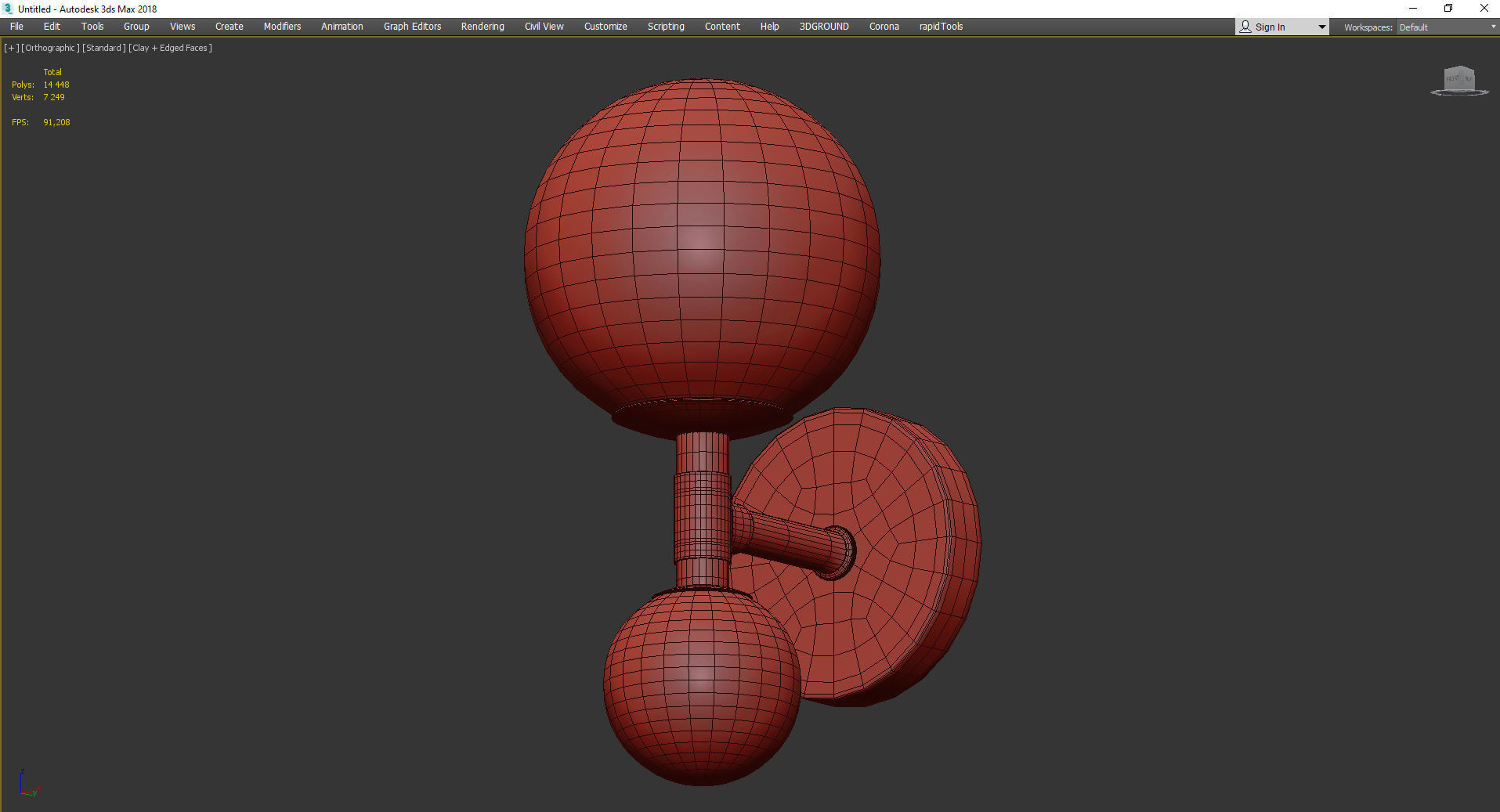Open the Modifiers menu

point(282,27)
